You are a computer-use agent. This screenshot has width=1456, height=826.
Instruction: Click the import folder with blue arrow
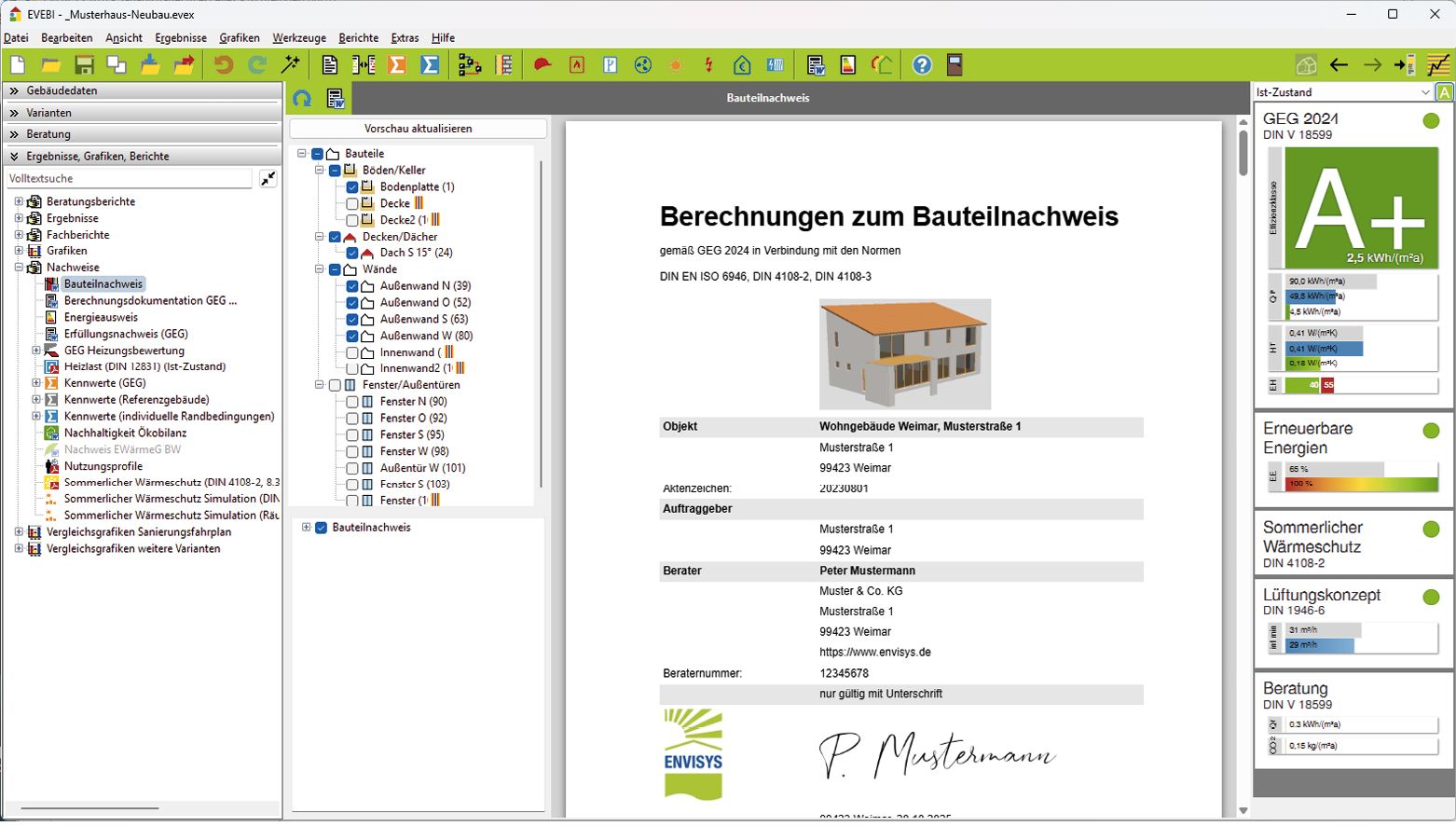tap(150, 65)
